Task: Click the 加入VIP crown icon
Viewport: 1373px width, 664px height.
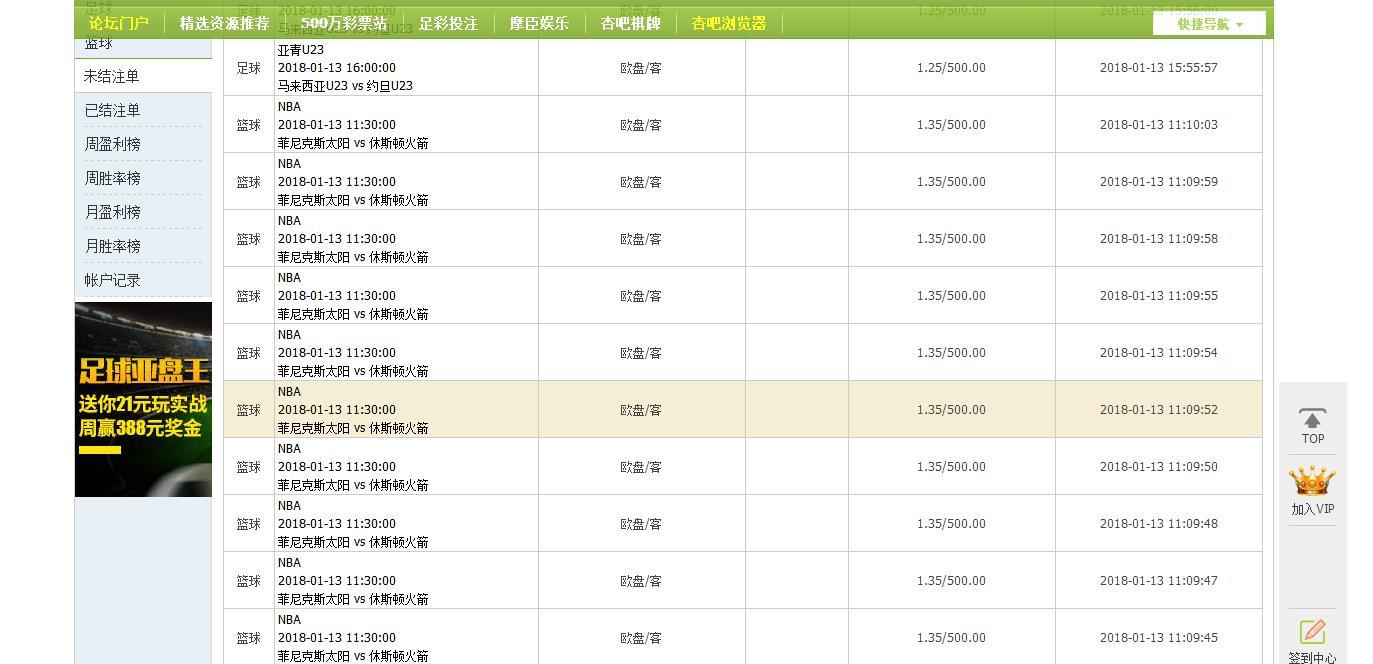Action: [x=1312, y=482]
